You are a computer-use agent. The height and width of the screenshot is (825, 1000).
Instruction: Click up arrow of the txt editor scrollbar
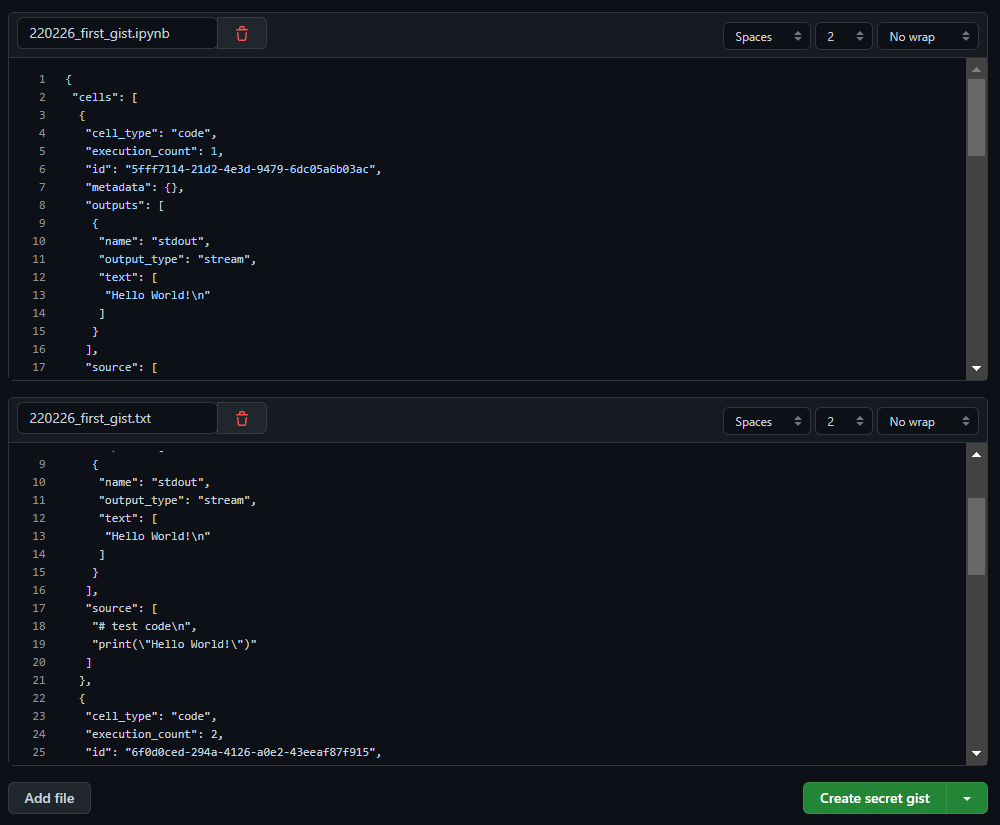[x=976, y=455]
